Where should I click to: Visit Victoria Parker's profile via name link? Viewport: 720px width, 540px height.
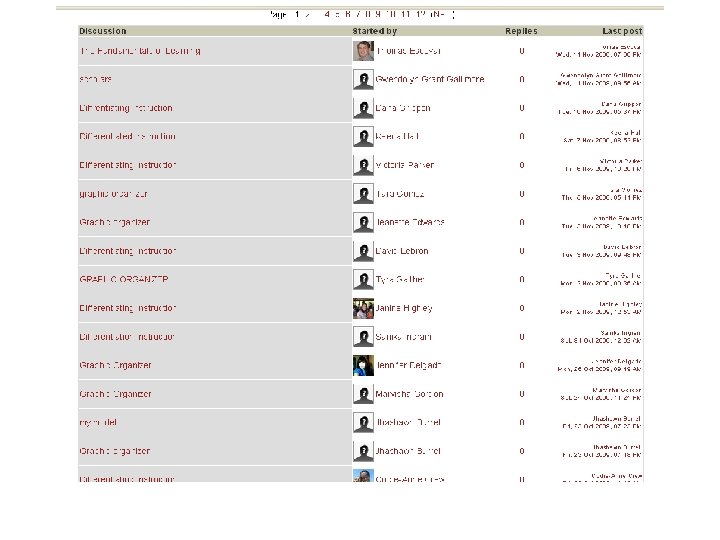click(x=405, y=165)
